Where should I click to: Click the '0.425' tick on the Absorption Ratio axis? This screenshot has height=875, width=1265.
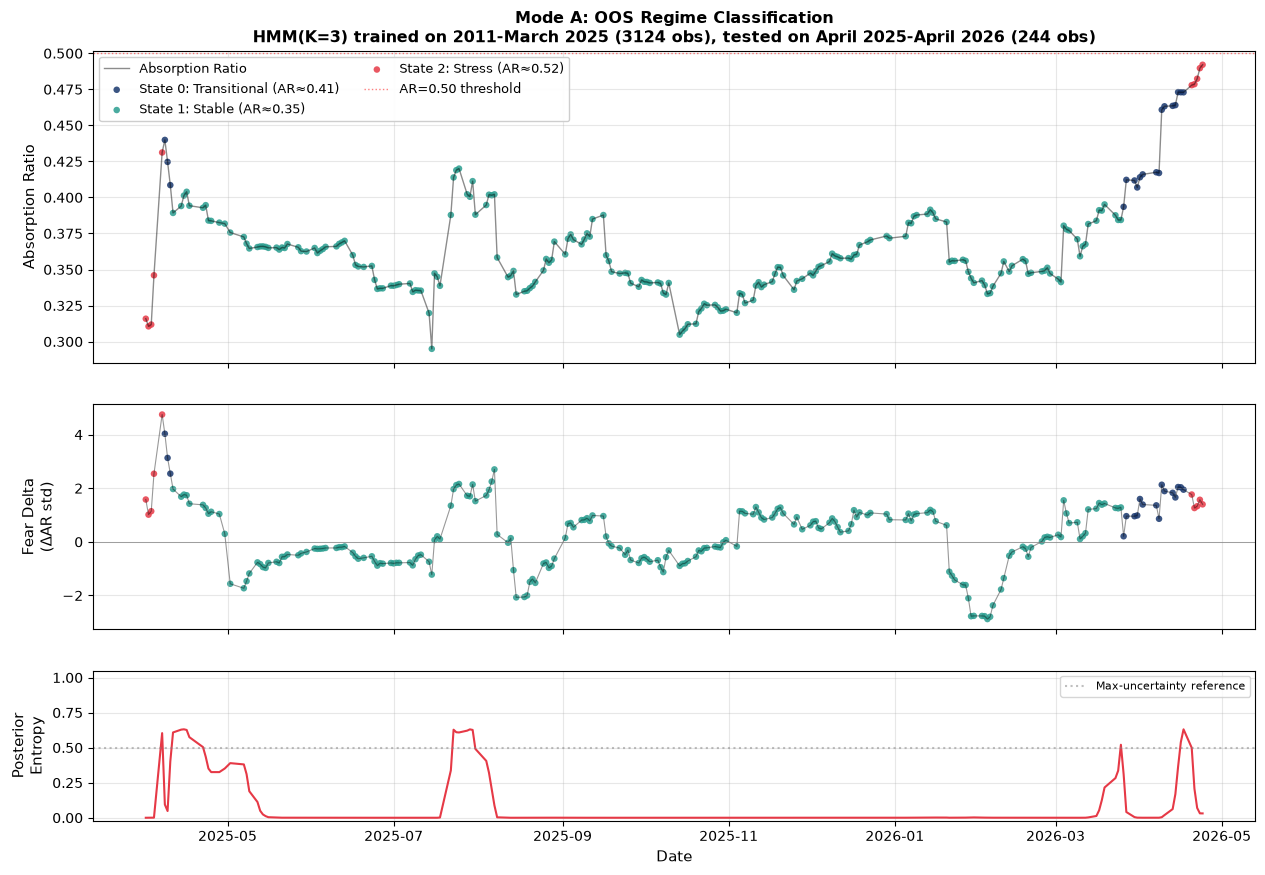(x=65, y=162)
